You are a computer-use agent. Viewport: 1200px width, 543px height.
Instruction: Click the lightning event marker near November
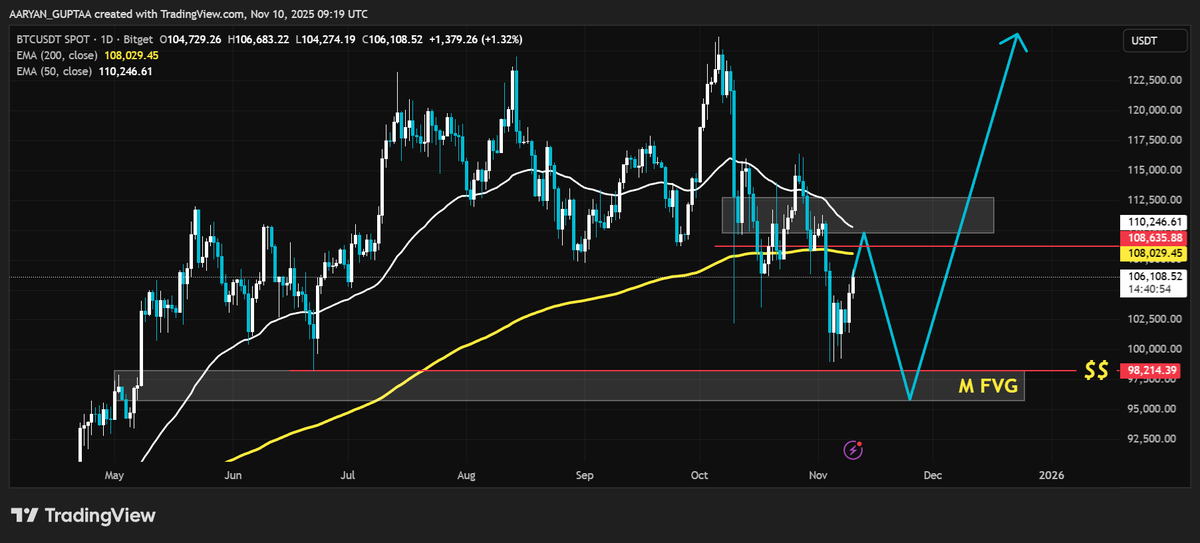853,450
